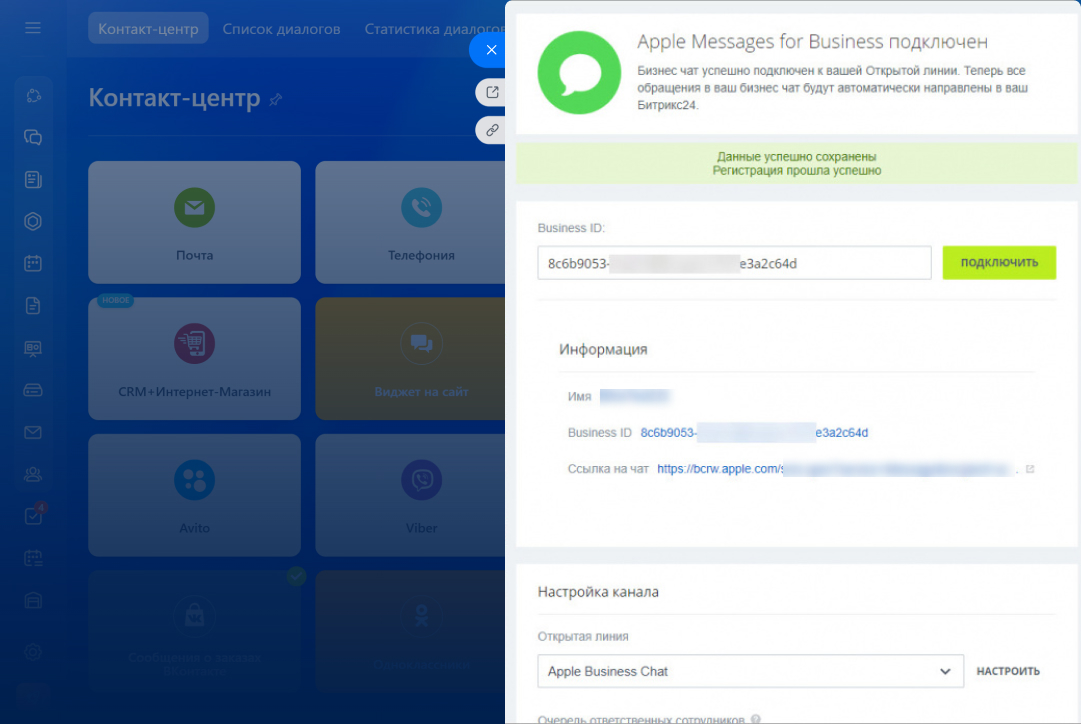Click the envelope mail icon in sidebar
Image resolution: width=1081 pixels, height=724 pixels.
click(x=33, y=432)
